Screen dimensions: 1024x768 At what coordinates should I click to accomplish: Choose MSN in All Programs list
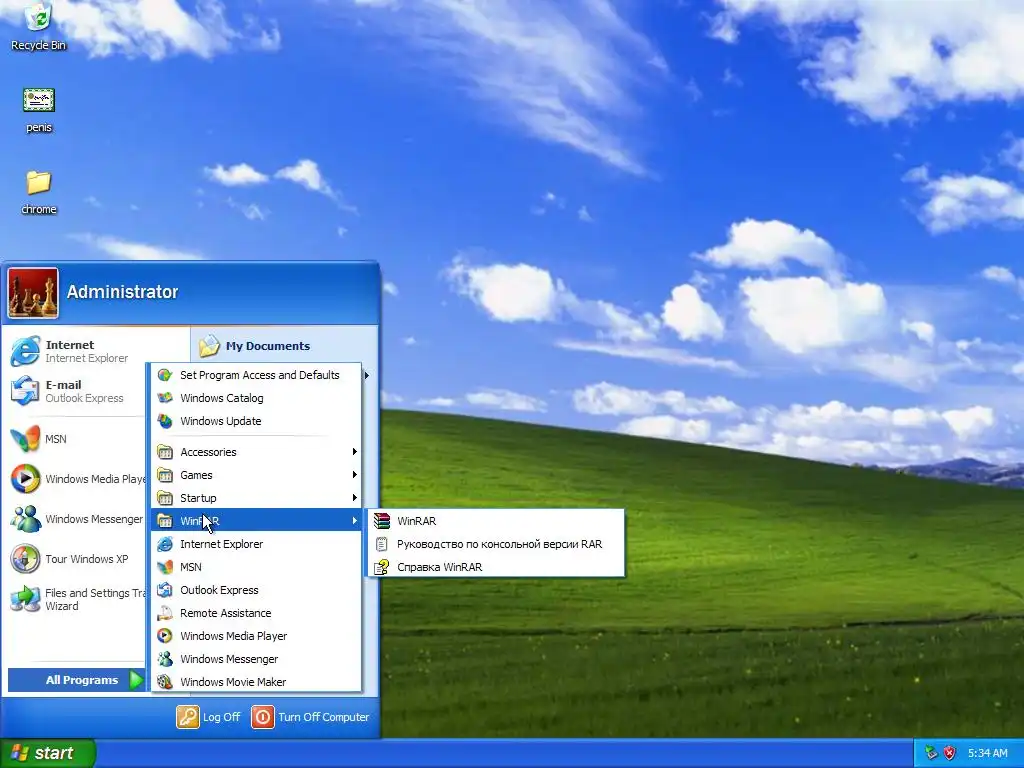pos(256,567)
